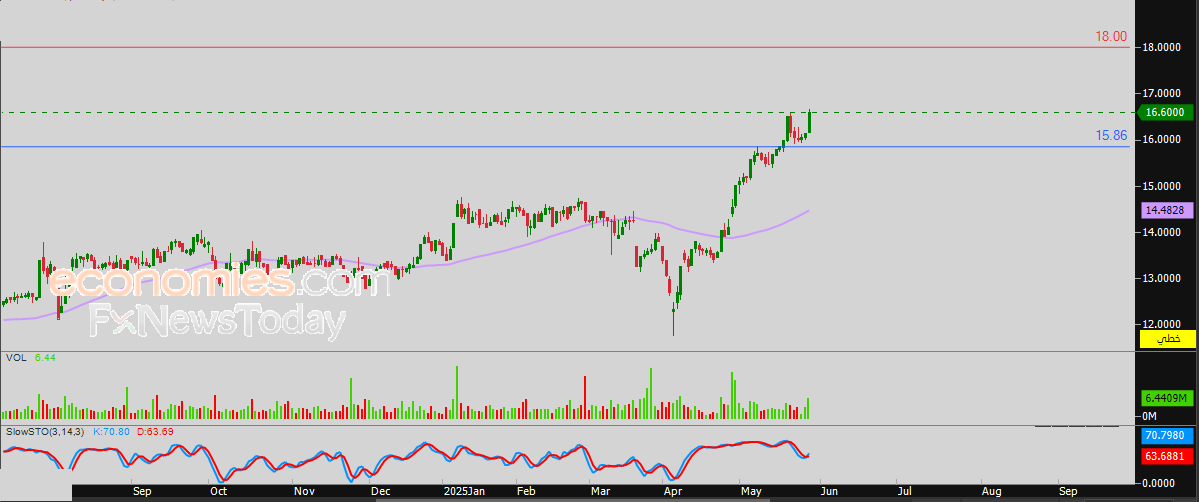Click the 18.0000 price axis label
Image resolution: width=1199 pixels, height=502 pixels.
1161,47
